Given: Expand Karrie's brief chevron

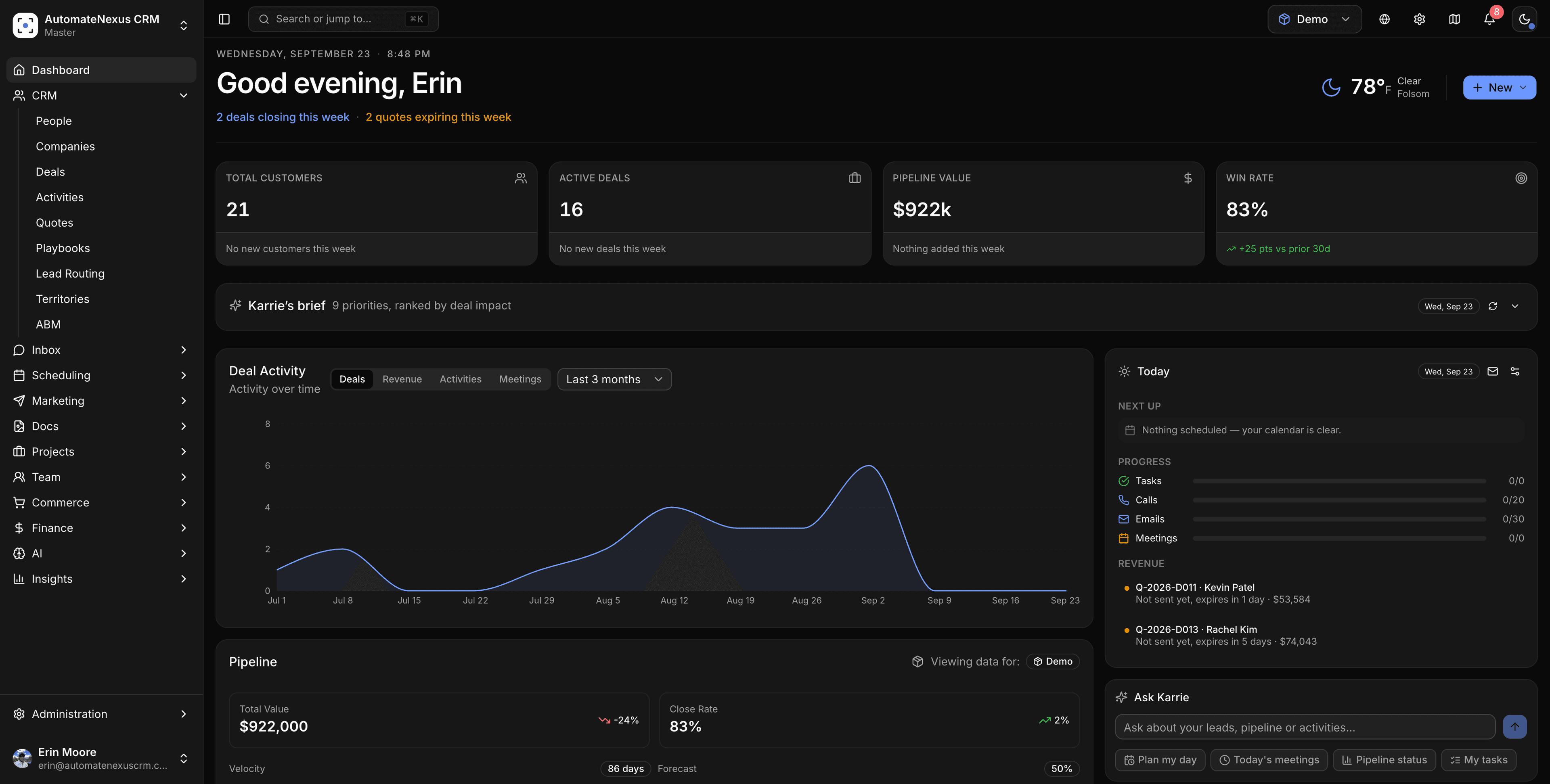Looking at the screenshot, I should (x=1515, y=306).
